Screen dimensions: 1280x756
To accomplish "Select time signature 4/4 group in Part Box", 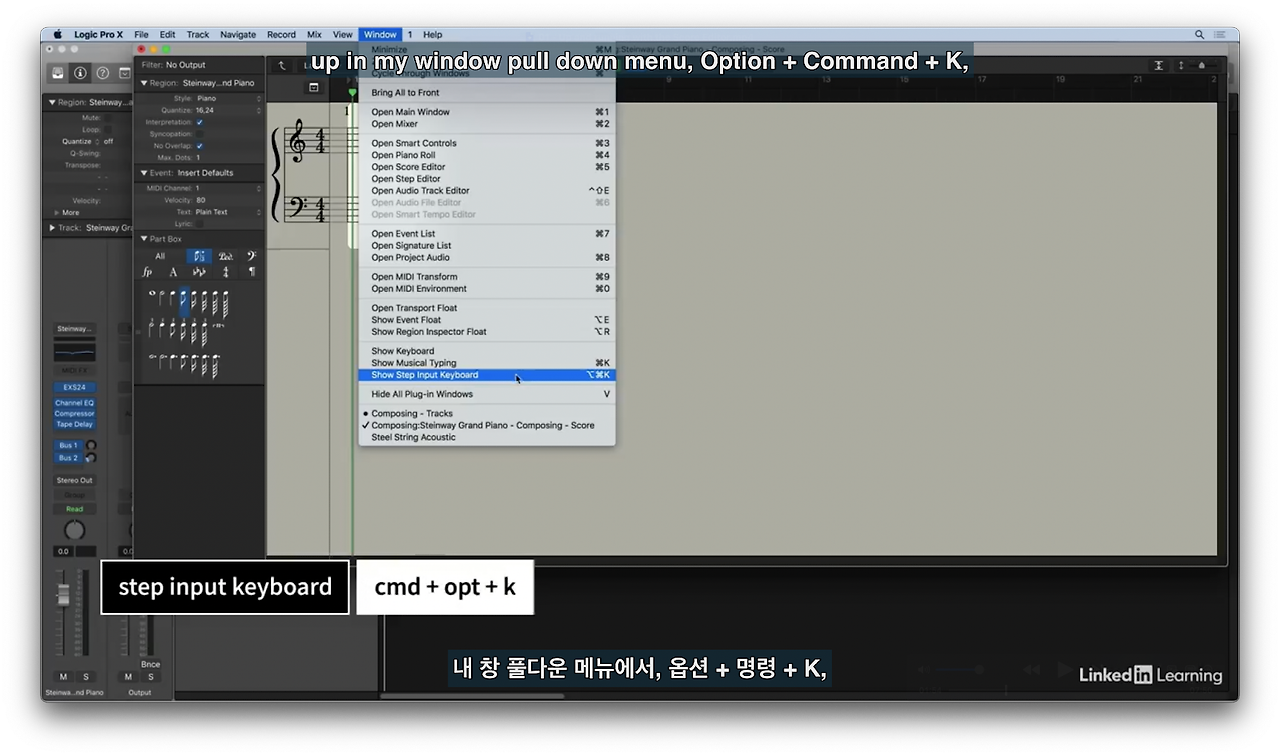I will tap(226, 272).
